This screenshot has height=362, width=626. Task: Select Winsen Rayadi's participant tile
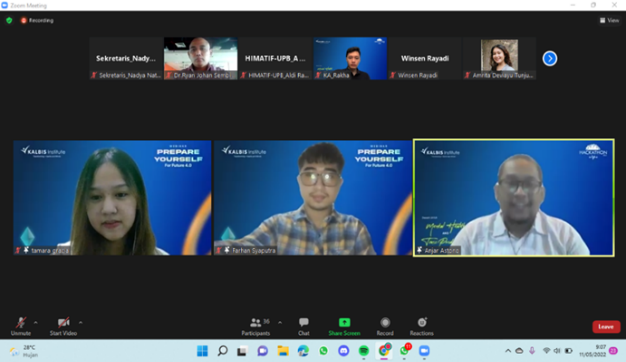[425, 58]
